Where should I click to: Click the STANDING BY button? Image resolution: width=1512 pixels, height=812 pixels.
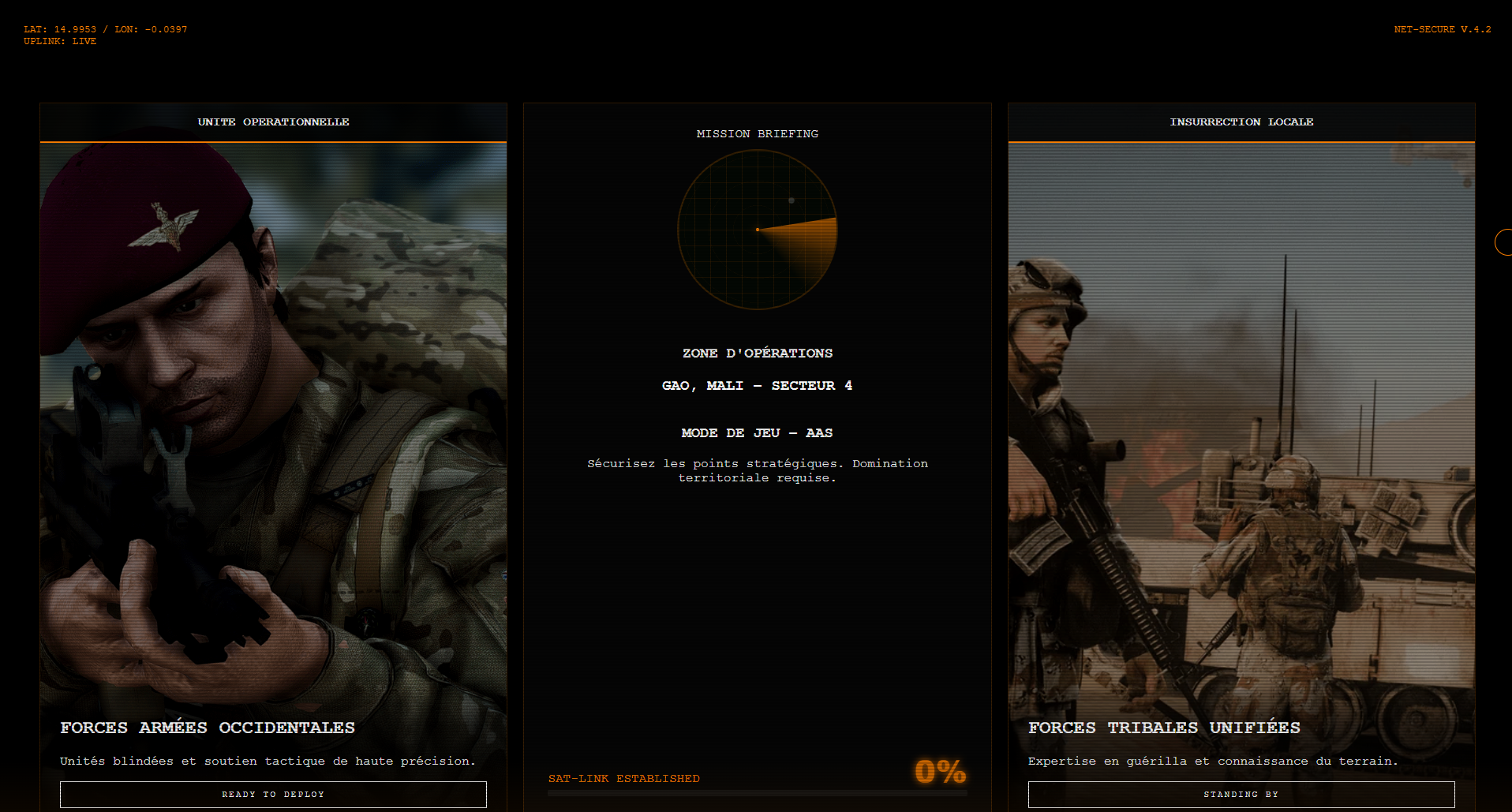coord(1241,794)
